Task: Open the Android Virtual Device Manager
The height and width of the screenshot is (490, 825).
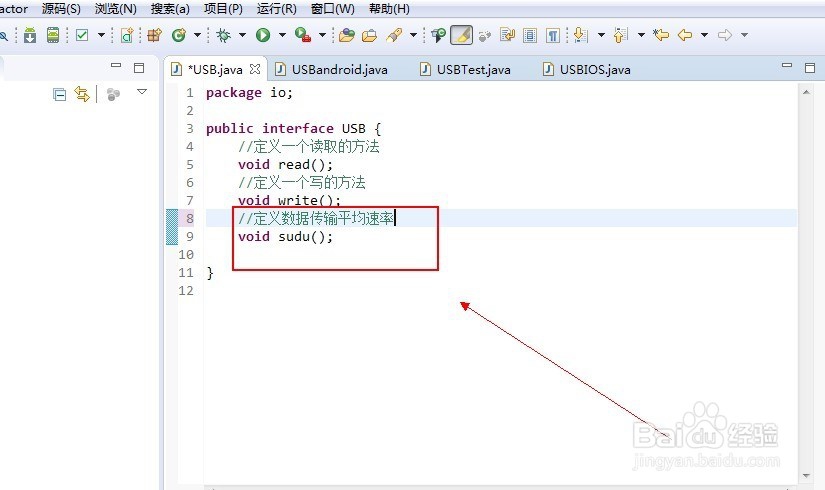Action: click(53, 35)
